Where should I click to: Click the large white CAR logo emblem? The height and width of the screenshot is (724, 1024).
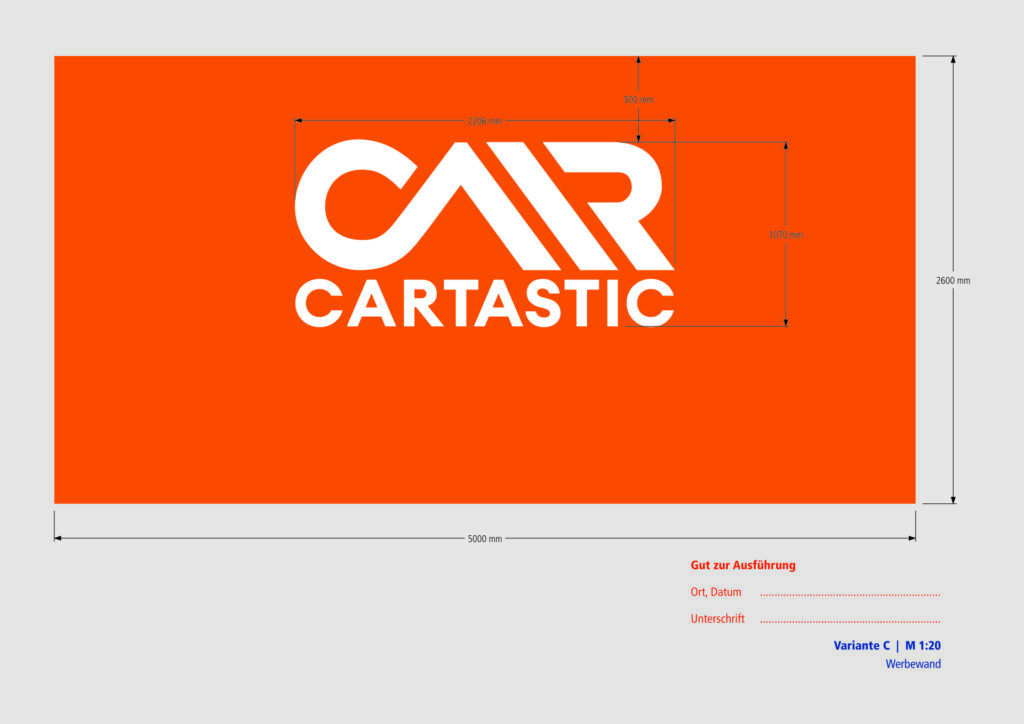pyautogui.click(x=484, y=205)
